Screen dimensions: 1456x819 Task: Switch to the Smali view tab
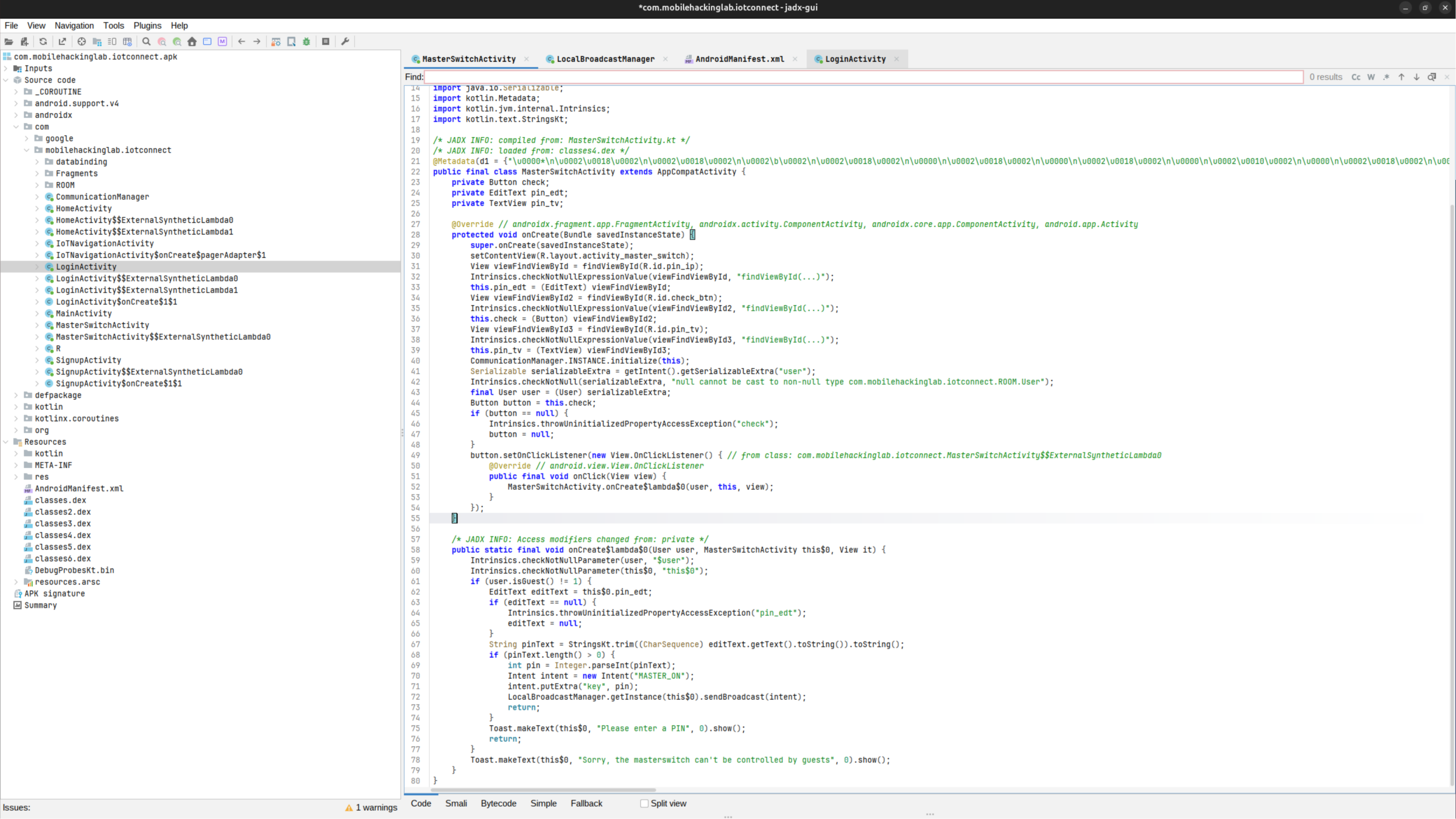coord(456,804)
